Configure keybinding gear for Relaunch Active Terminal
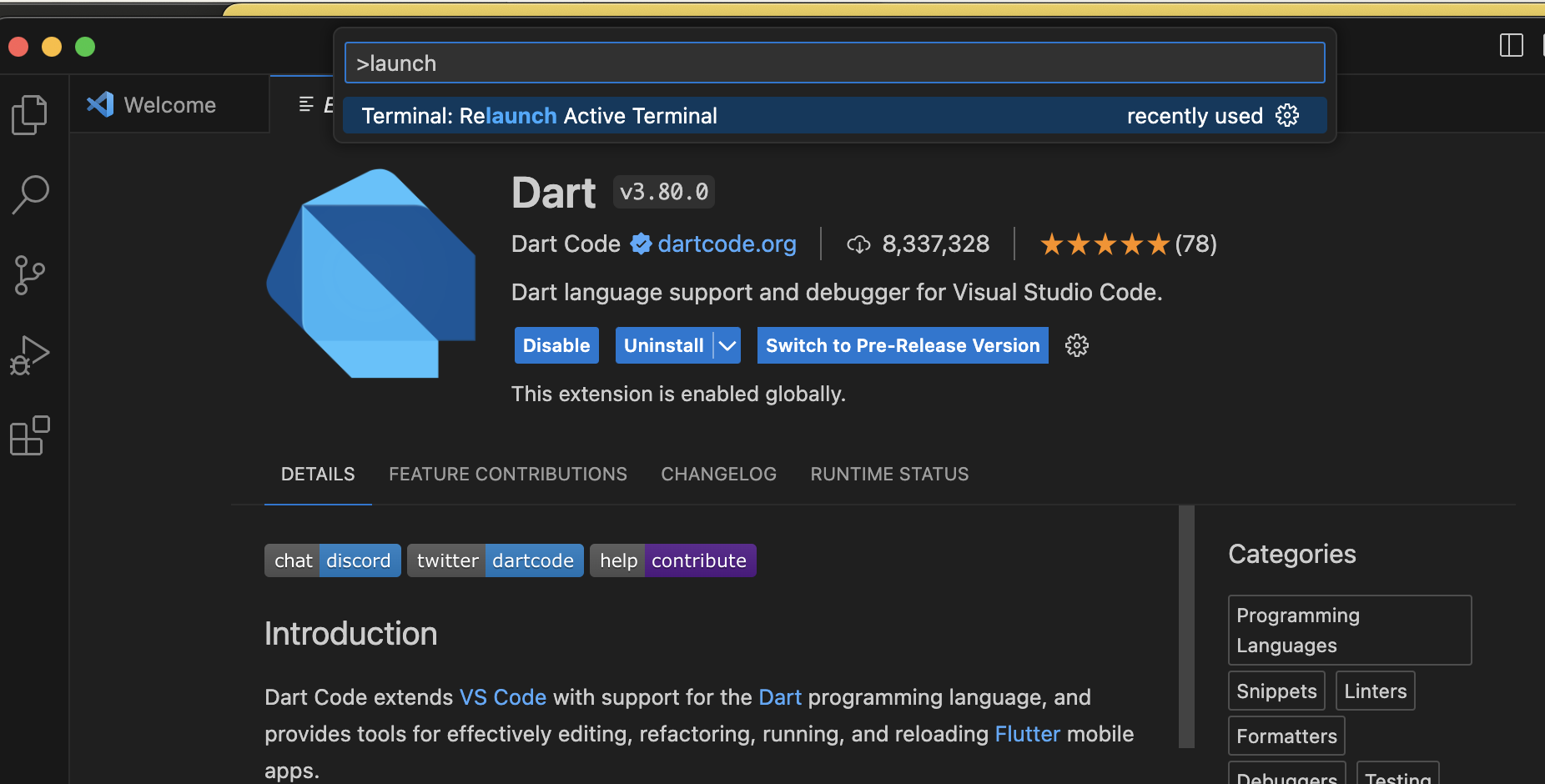1545x784 pixels. [1287, 115]
